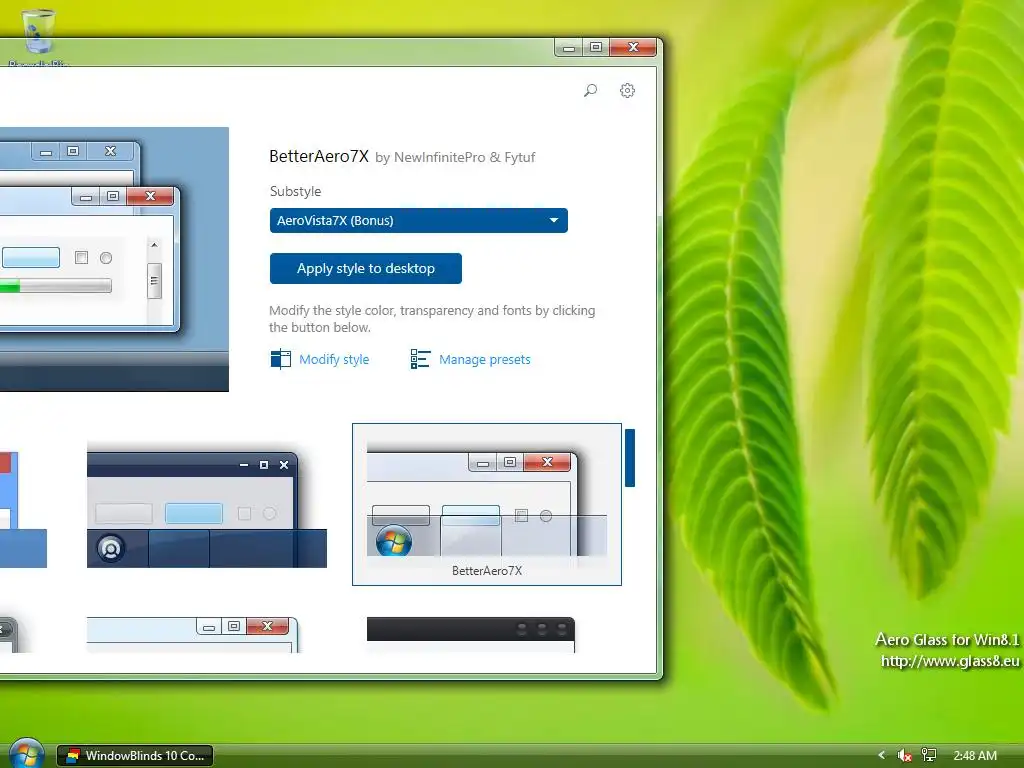1024x768 pixels.
Task: Close the WindowBlinds window
Action: pos(633,48)
